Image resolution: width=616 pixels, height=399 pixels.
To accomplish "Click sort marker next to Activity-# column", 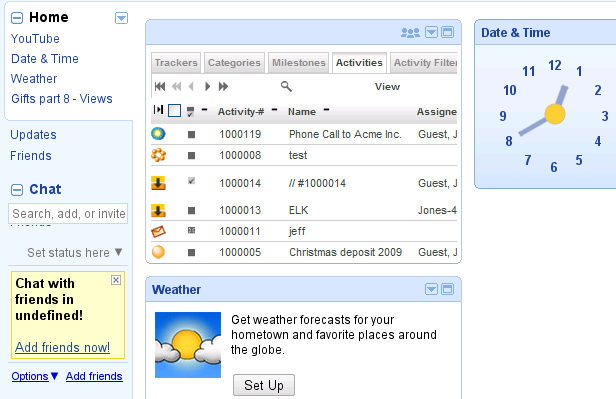I will [x=274, y=110].
